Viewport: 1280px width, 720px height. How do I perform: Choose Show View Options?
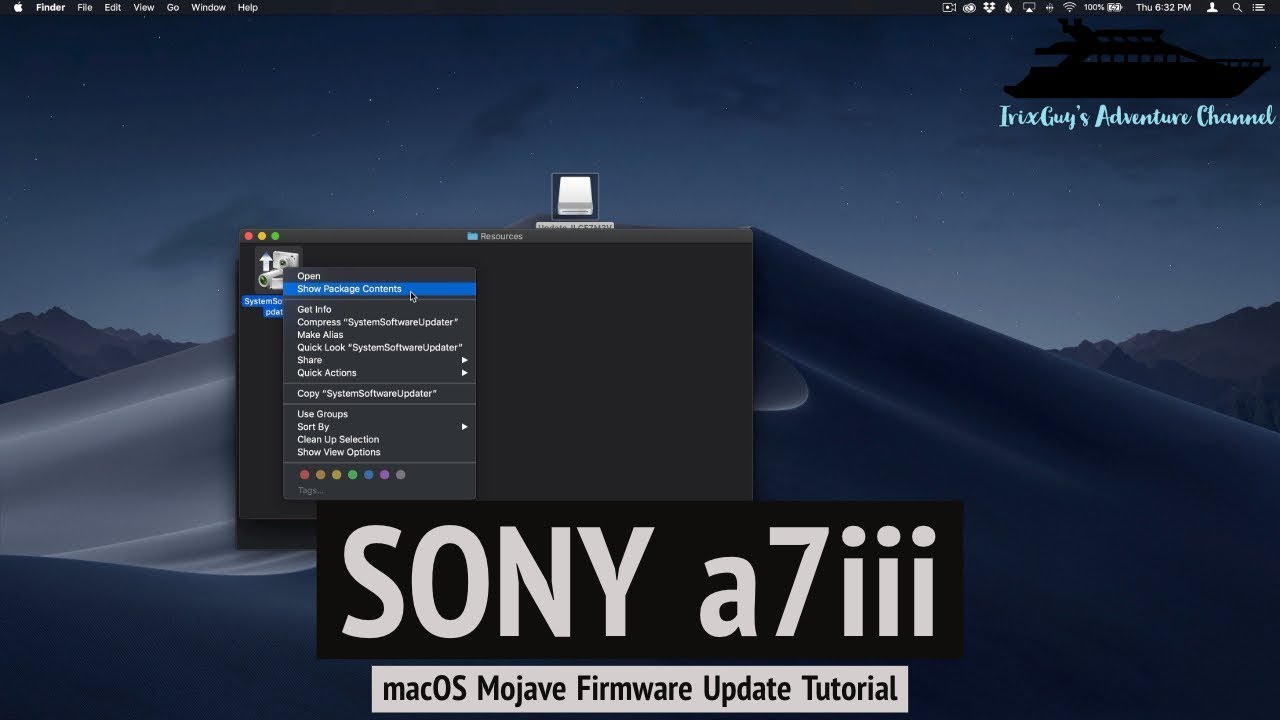pos(380,452)
